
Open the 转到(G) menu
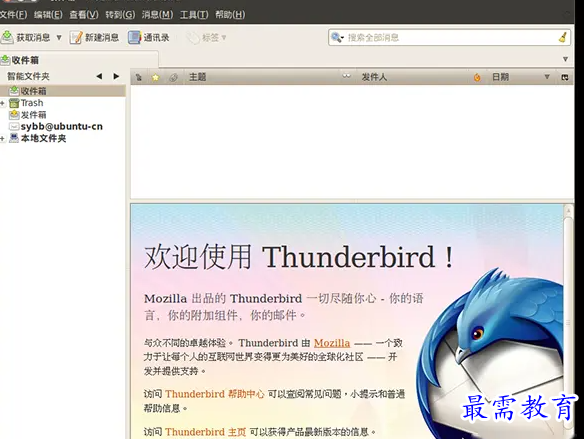(x=120, y=15)
